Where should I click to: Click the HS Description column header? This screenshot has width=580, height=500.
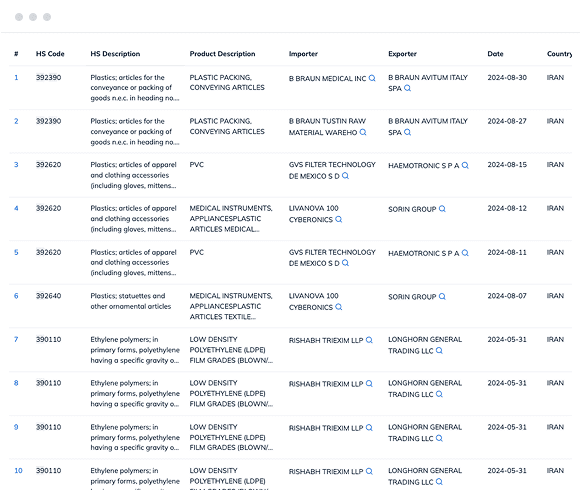tap(115, 54)
